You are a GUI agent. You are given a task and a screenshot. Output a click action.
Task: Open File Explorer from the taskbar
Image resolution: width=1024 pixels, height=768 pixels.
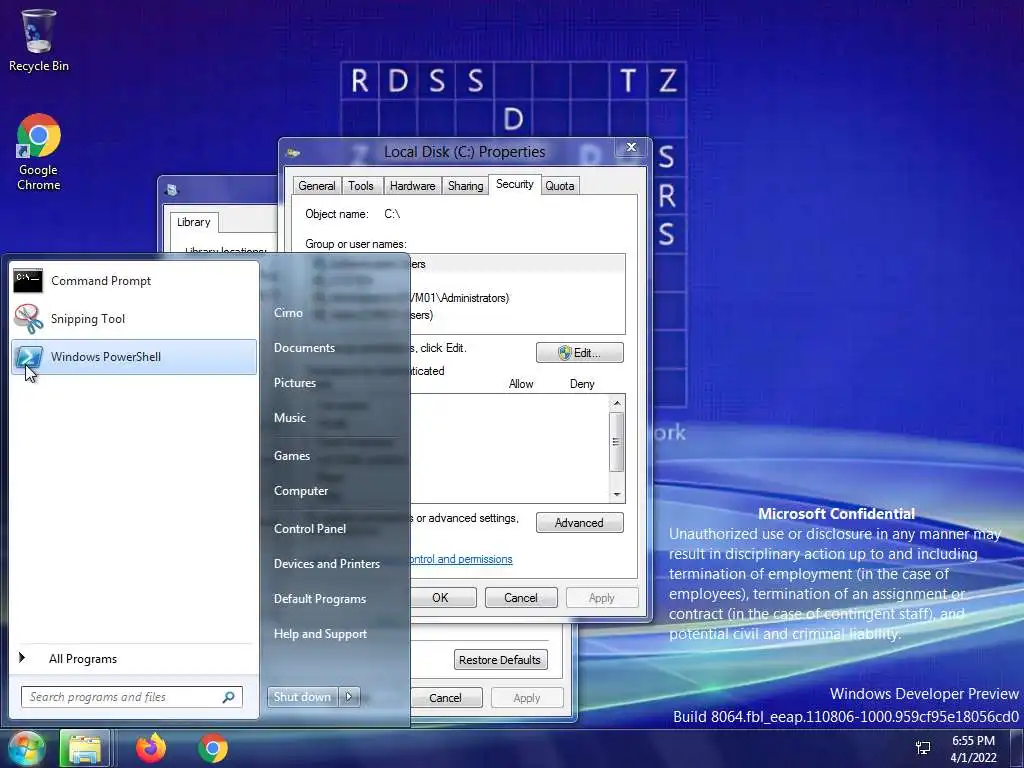pos(84,748)
